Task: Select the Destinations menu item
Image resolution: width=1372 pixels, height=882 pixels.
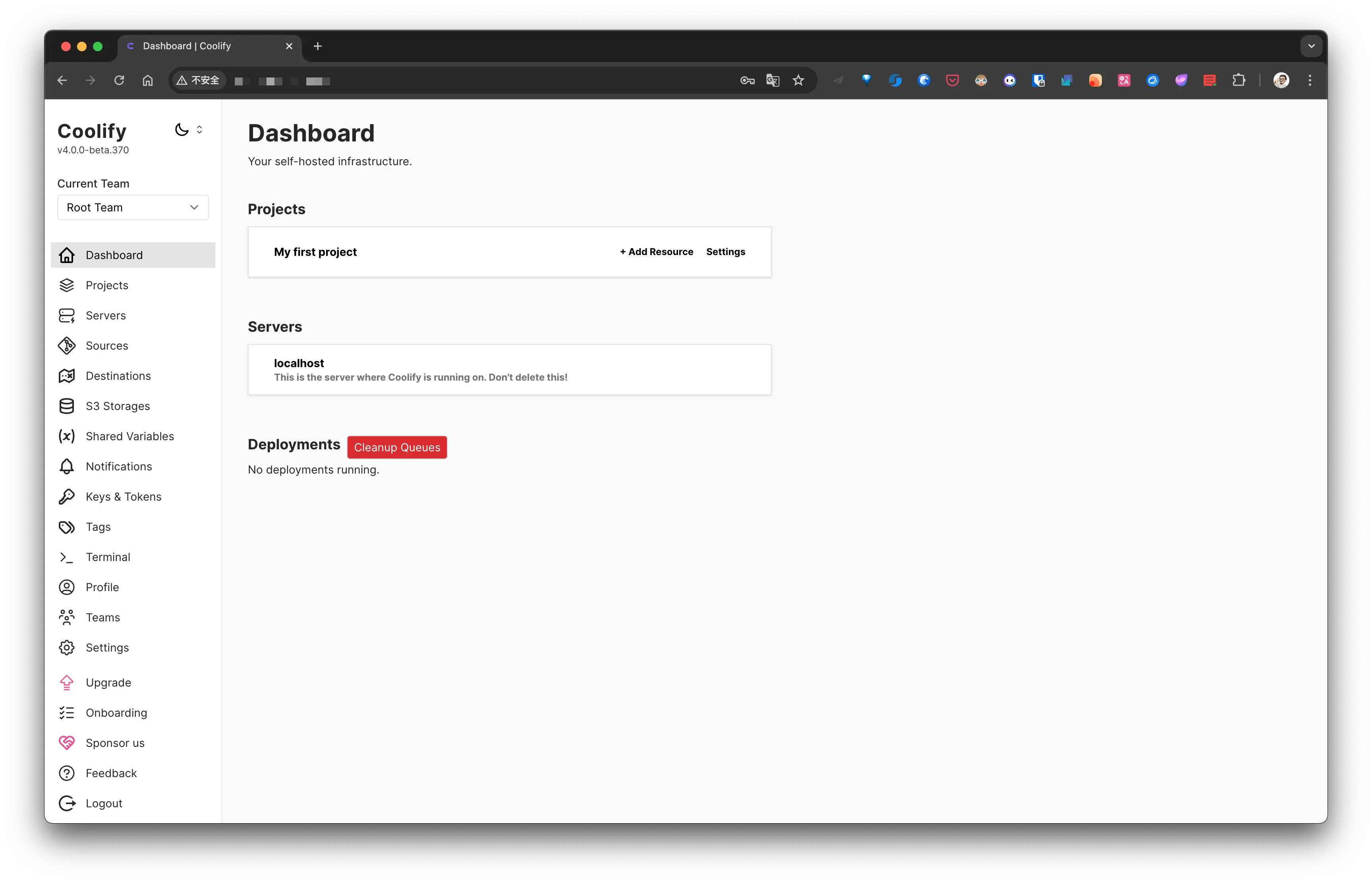Action: [x=118, y=376]
